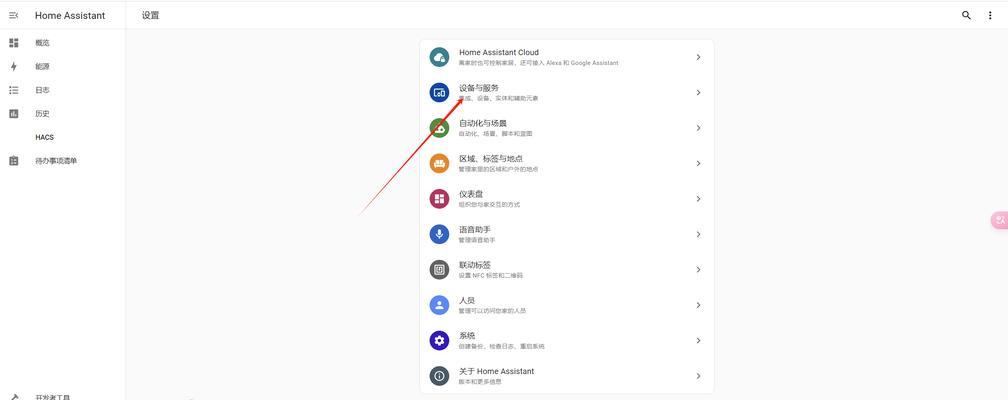Screen dimensions: 1008x400
Task: Click the green 自动化与场景 robot icon
Action: tap(440, 128)
